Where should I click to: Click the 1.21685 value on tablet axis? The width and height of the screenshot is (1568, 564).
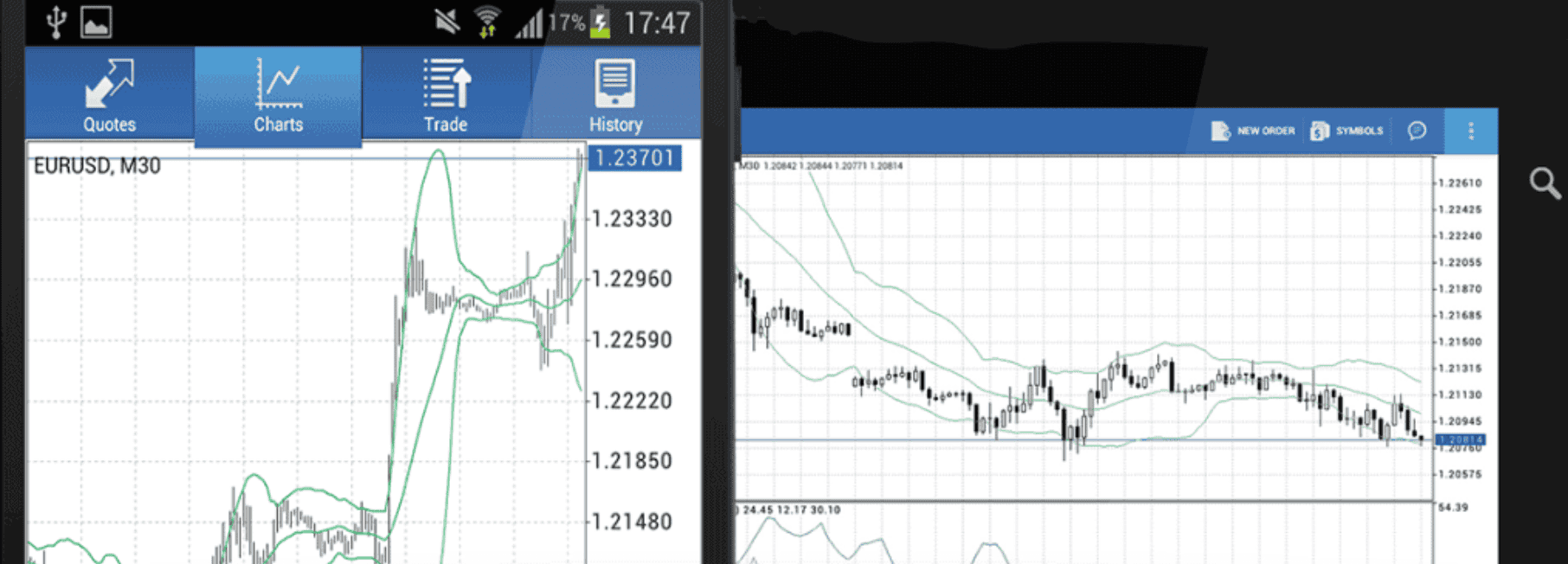click(1460, 316)
